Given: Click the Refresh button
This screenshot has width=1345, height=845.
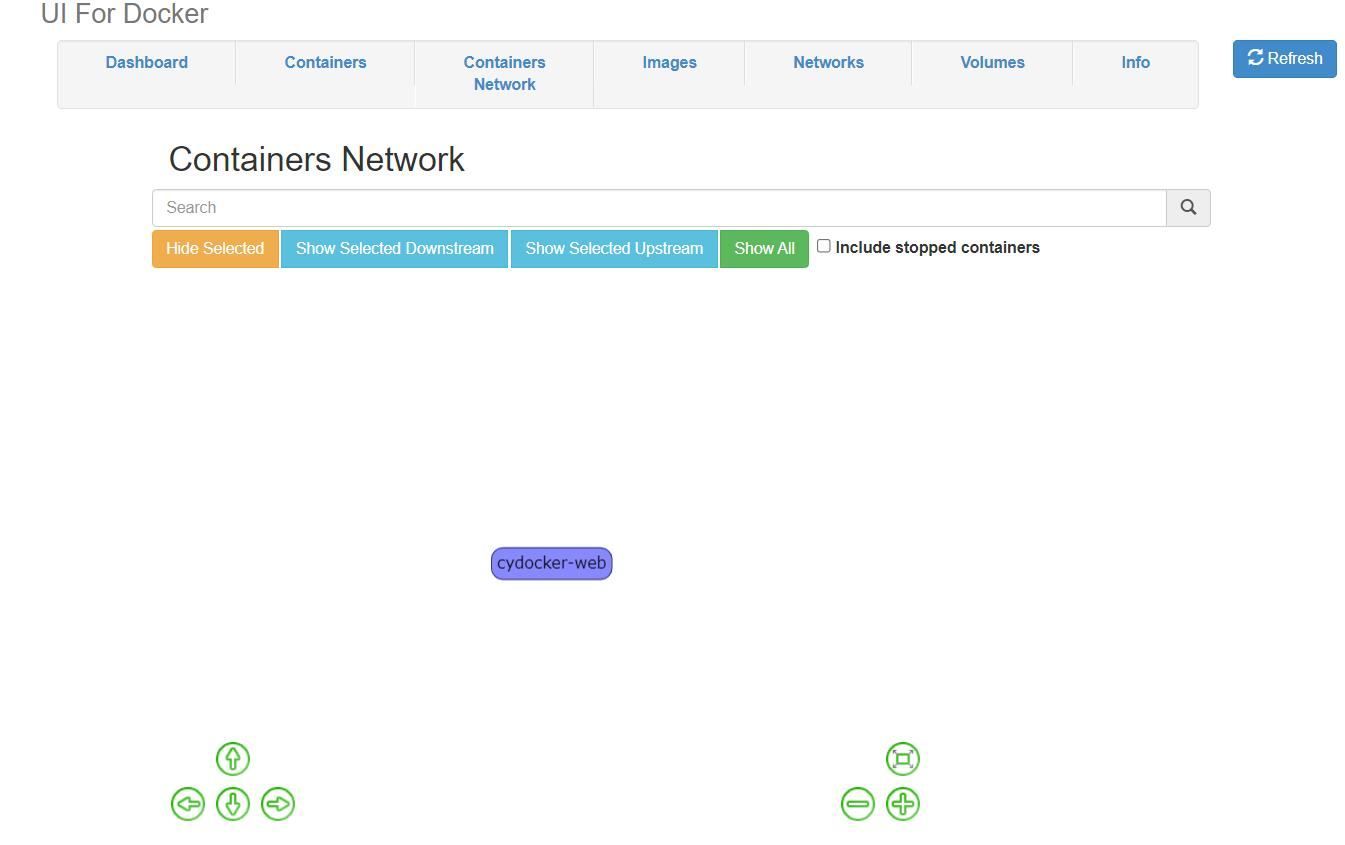Looking at the screenshot, I should [x=1285, y=58].
